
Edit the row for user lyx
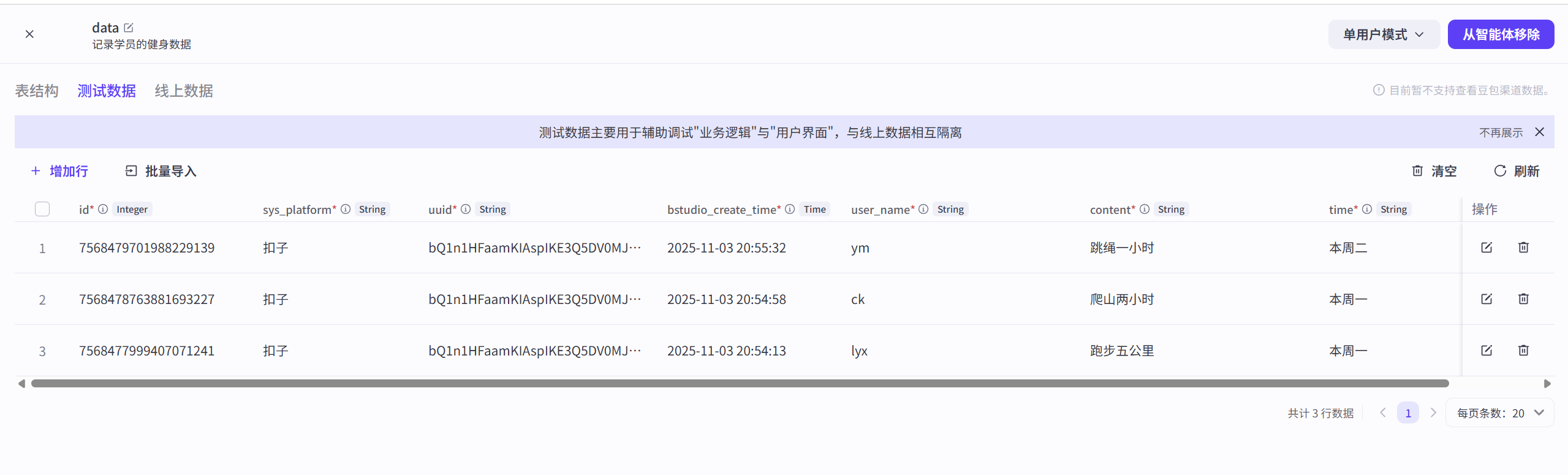click(1487, 350)
